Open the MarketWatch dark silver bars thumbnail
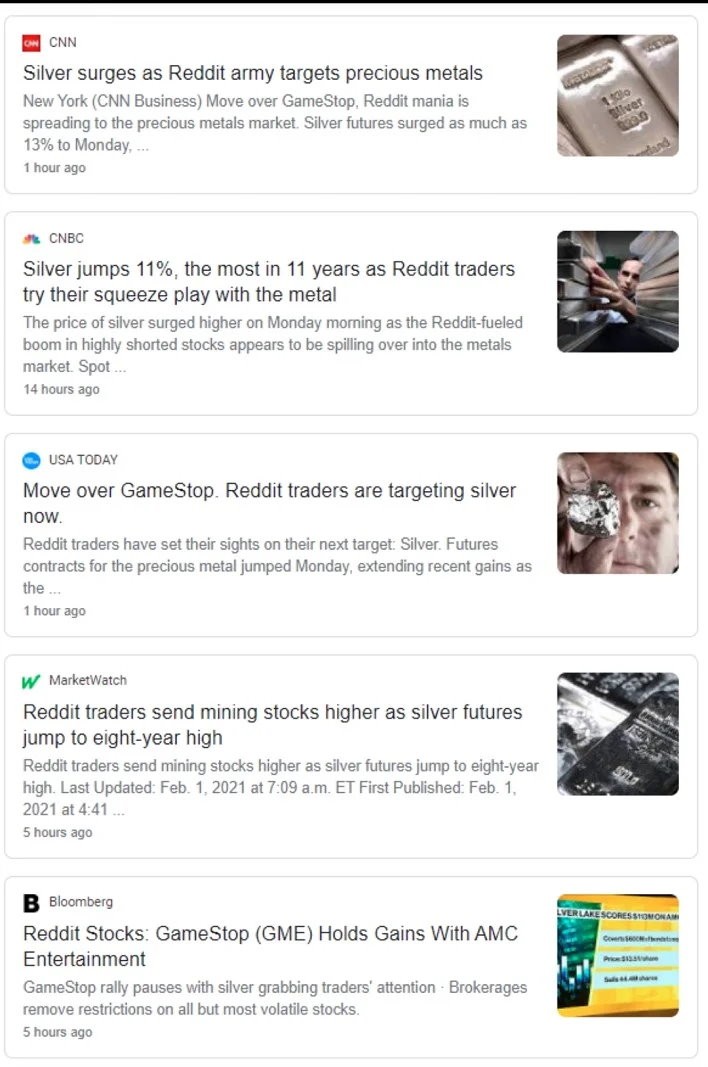708x1067 pixels. [617, 734]
